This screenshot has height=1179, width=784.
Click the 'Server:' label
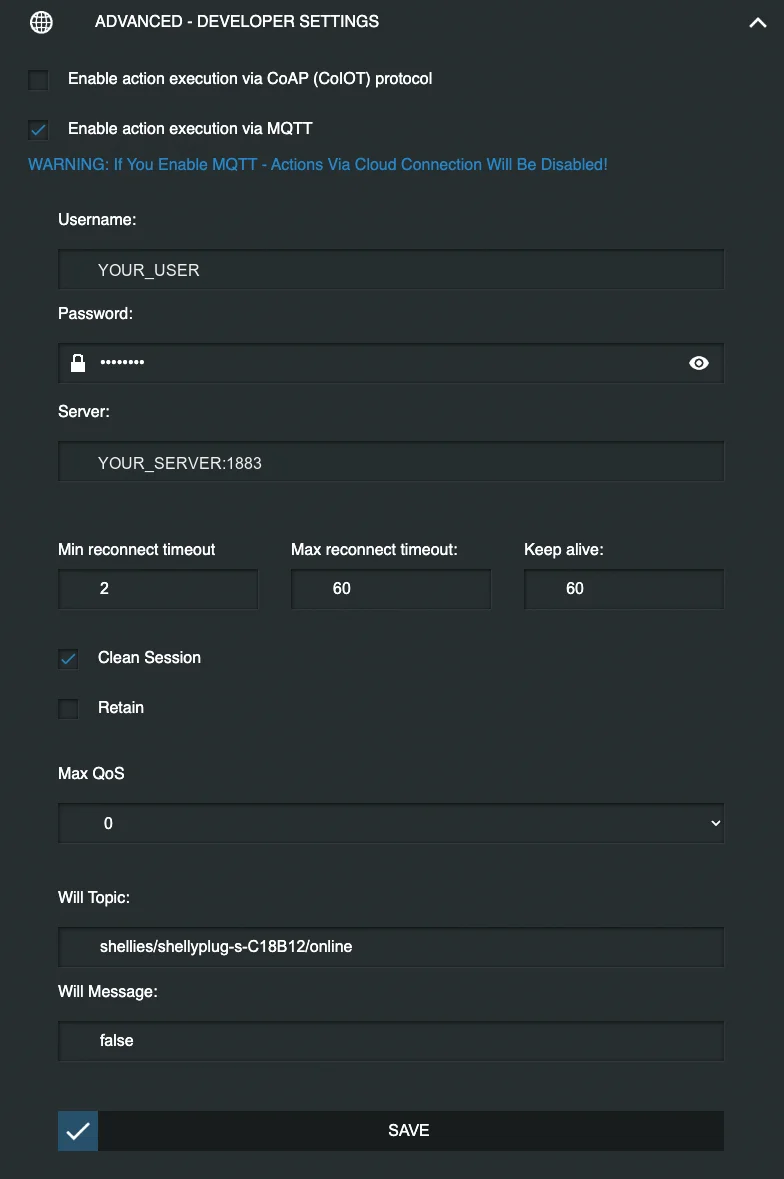click(83, 411)
